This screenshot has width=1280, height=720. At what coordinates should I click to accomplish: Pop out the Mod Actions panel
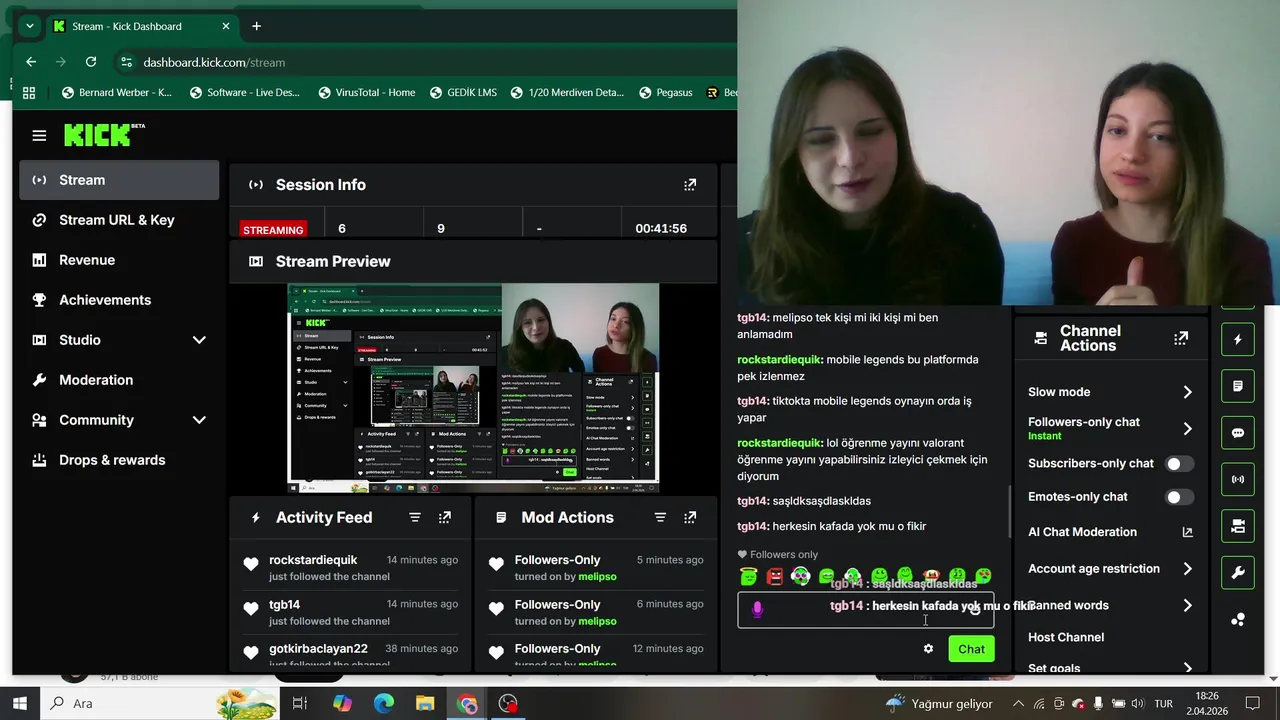tap(690, 517)
